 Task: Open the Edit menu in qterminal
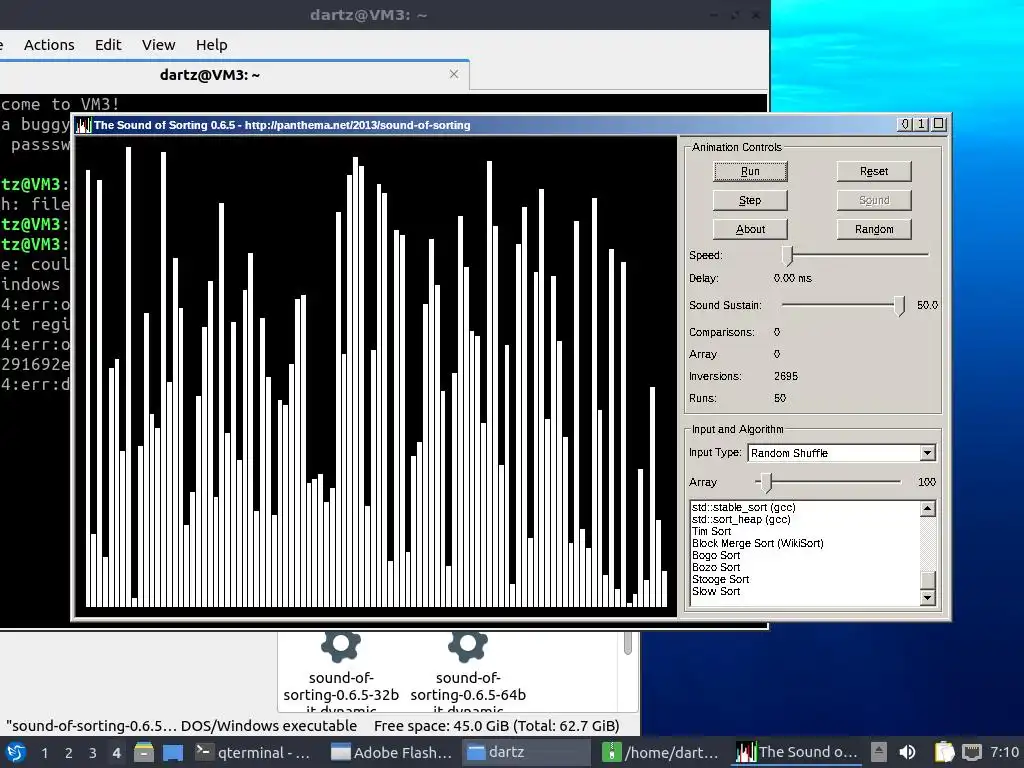coord(108,45)
